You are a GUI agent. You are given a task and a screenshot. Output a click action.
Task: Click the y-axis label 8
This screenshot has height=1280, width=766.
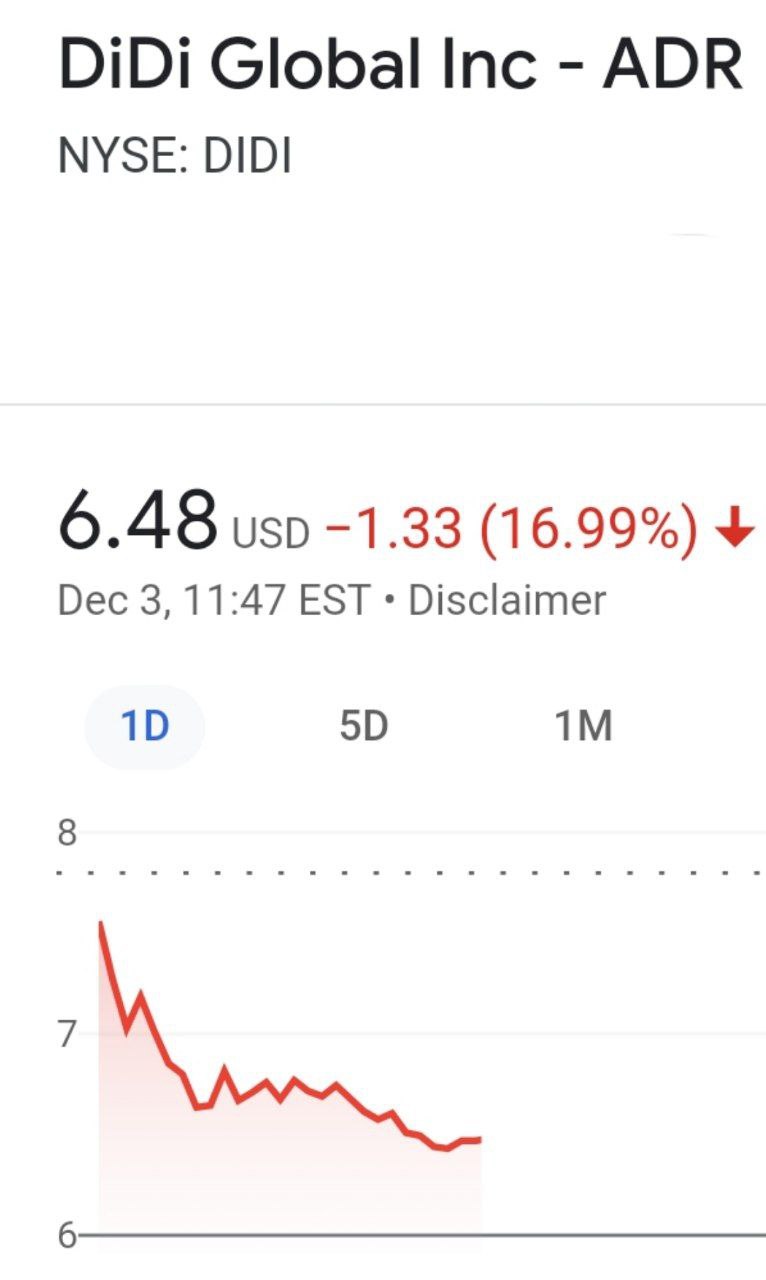pos(67,833)
